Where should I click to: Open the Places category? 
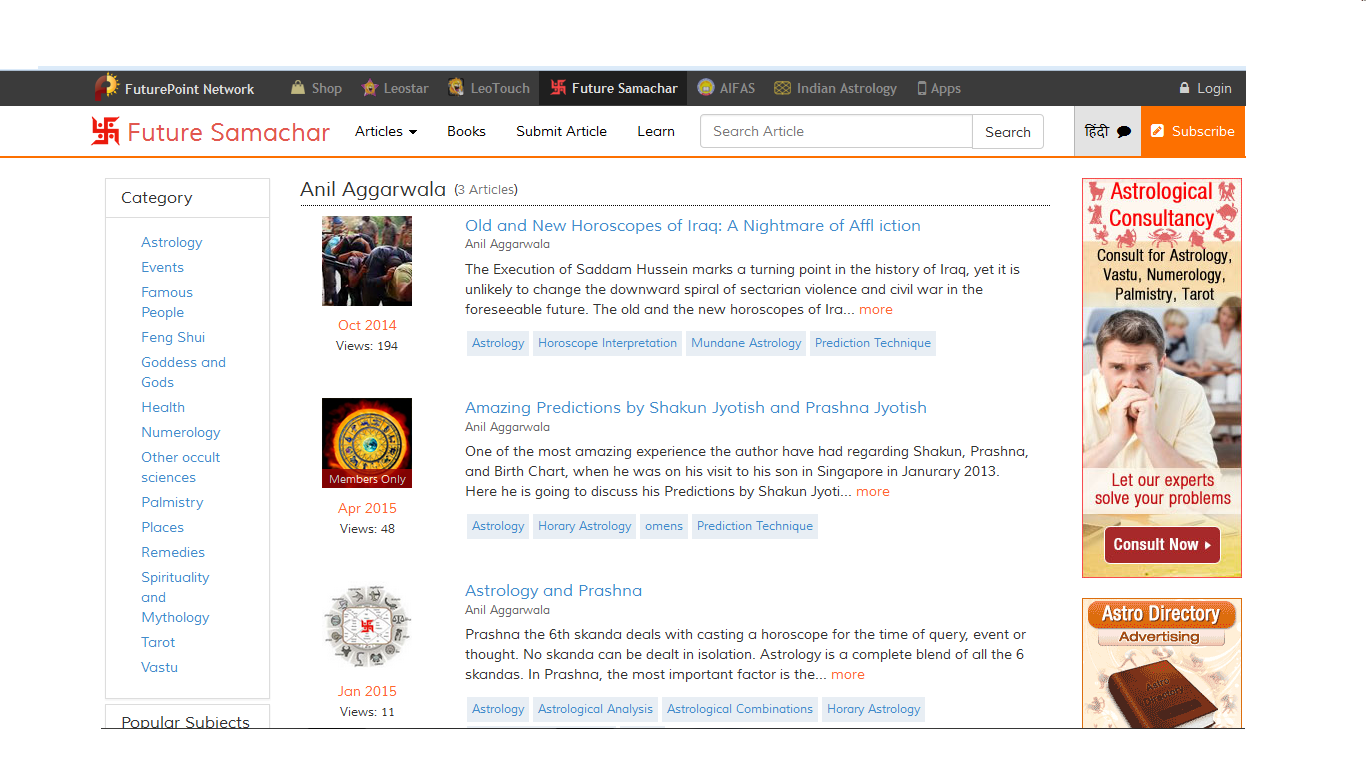[162, 527]
